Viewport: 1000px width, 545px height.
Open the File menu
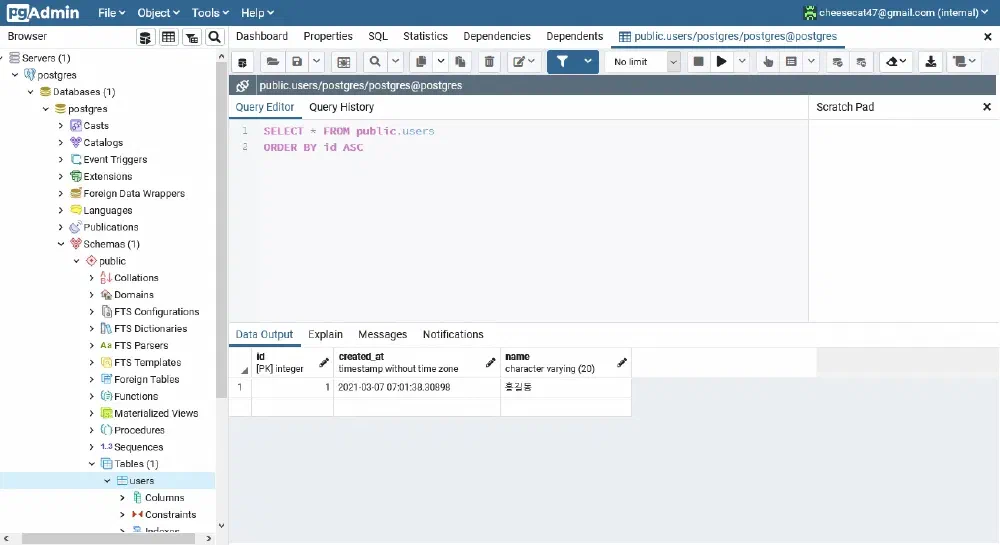pyautogui.click(x=112, y=13)
